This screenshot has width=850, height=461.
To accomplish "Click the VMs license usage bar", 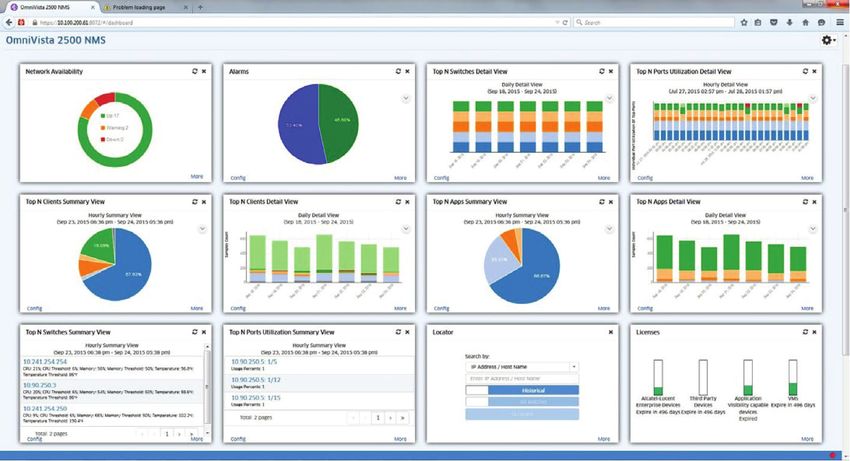I will click(793, 377).
